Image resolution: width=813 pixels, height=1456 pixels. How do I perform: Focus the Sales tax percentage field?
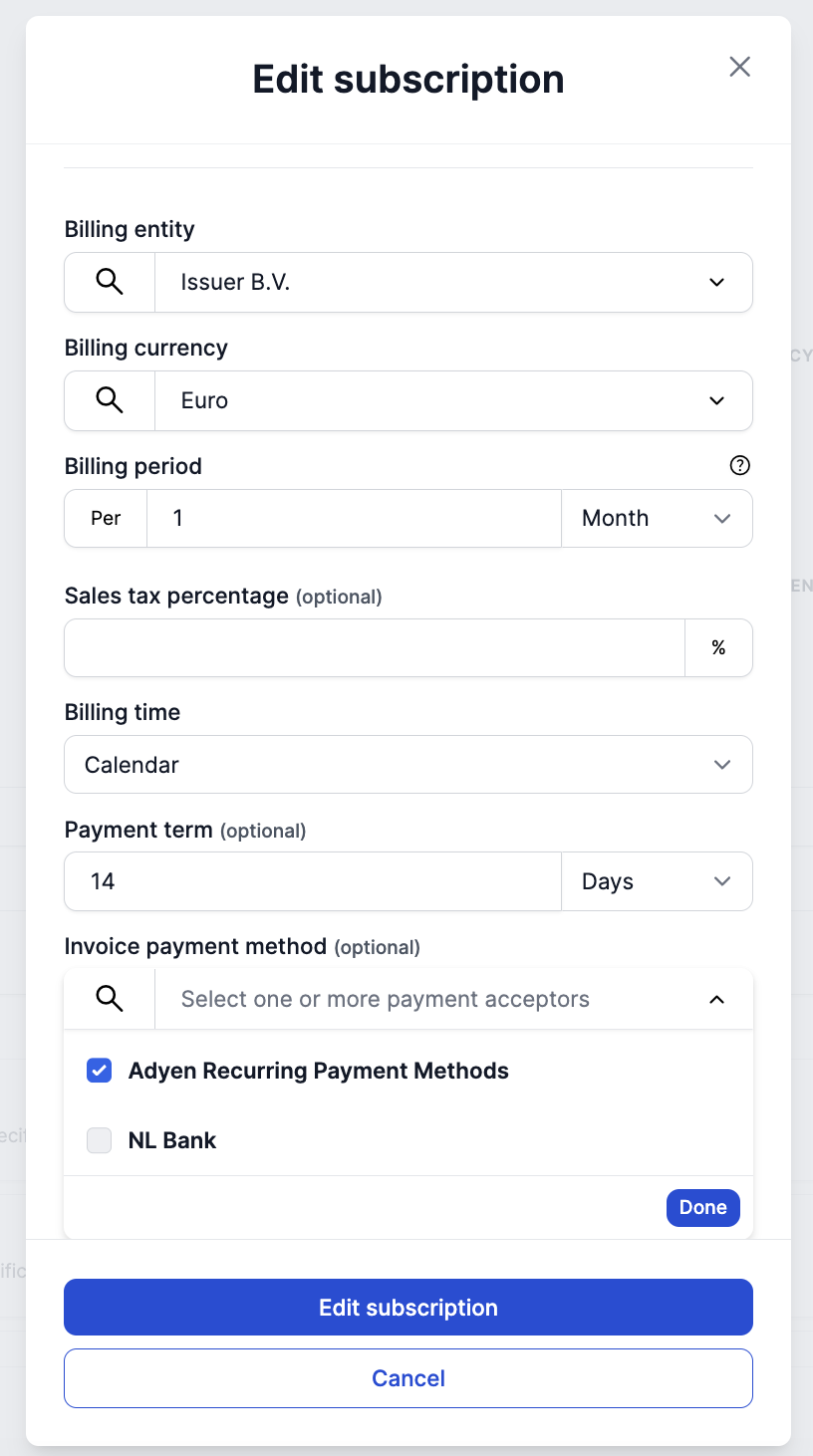(375, 648)
